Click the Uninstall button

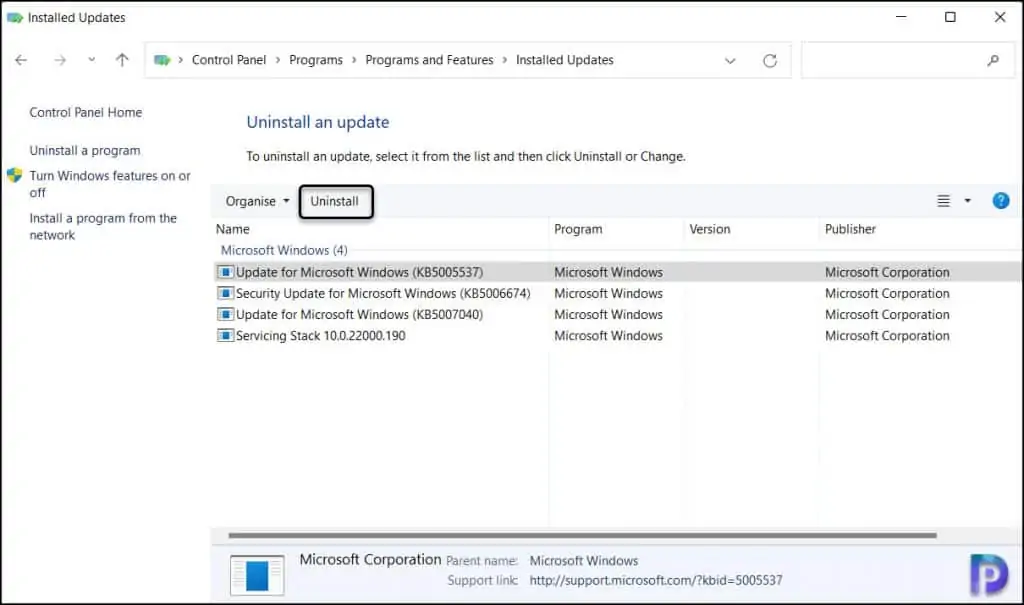[336, 201]
